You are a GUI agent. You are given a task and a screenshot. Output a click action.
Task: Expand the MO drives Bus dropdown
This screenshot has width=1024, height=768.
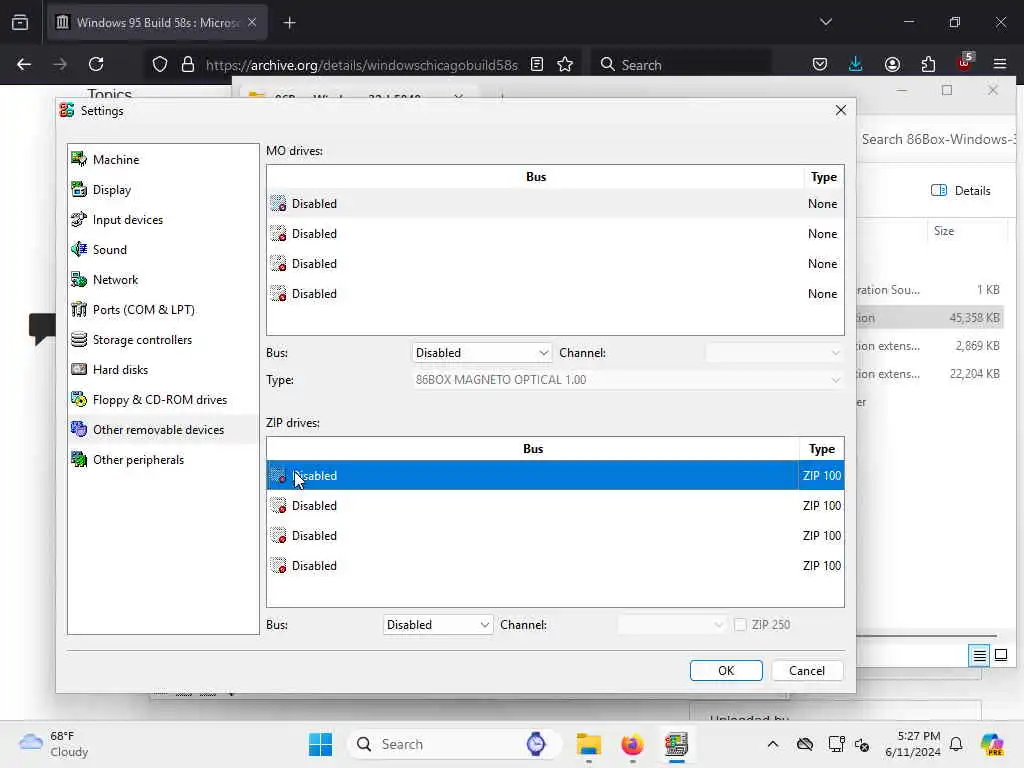click(482, 353)
